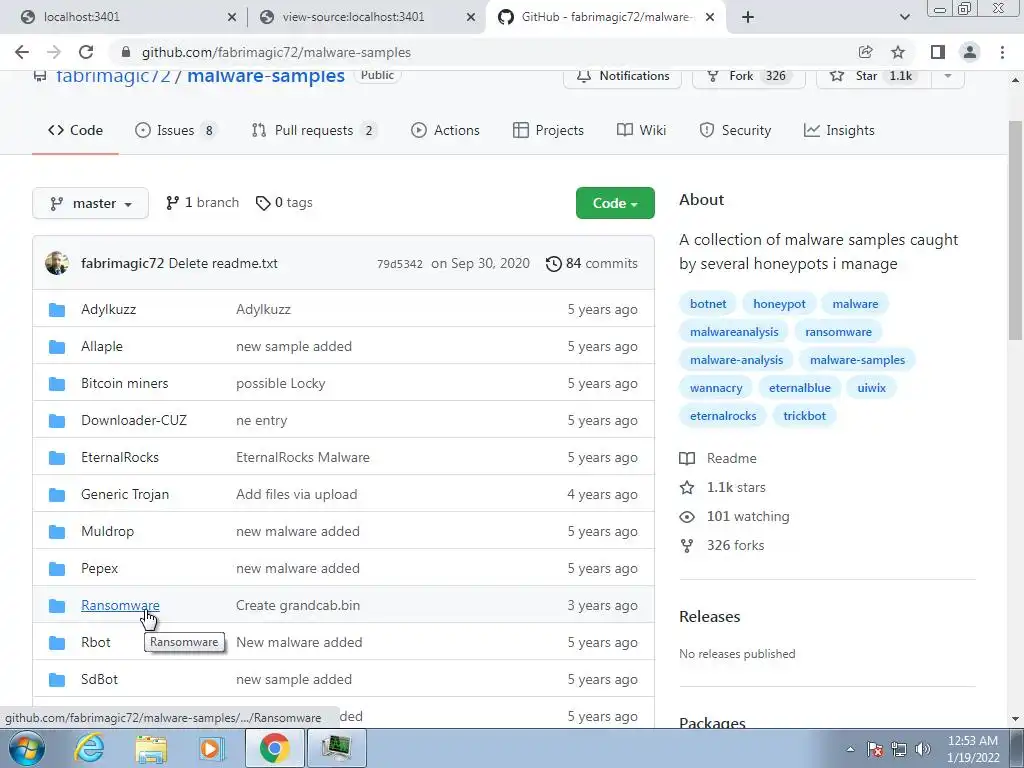Reload the GitHub page

[x=86, y=52]
